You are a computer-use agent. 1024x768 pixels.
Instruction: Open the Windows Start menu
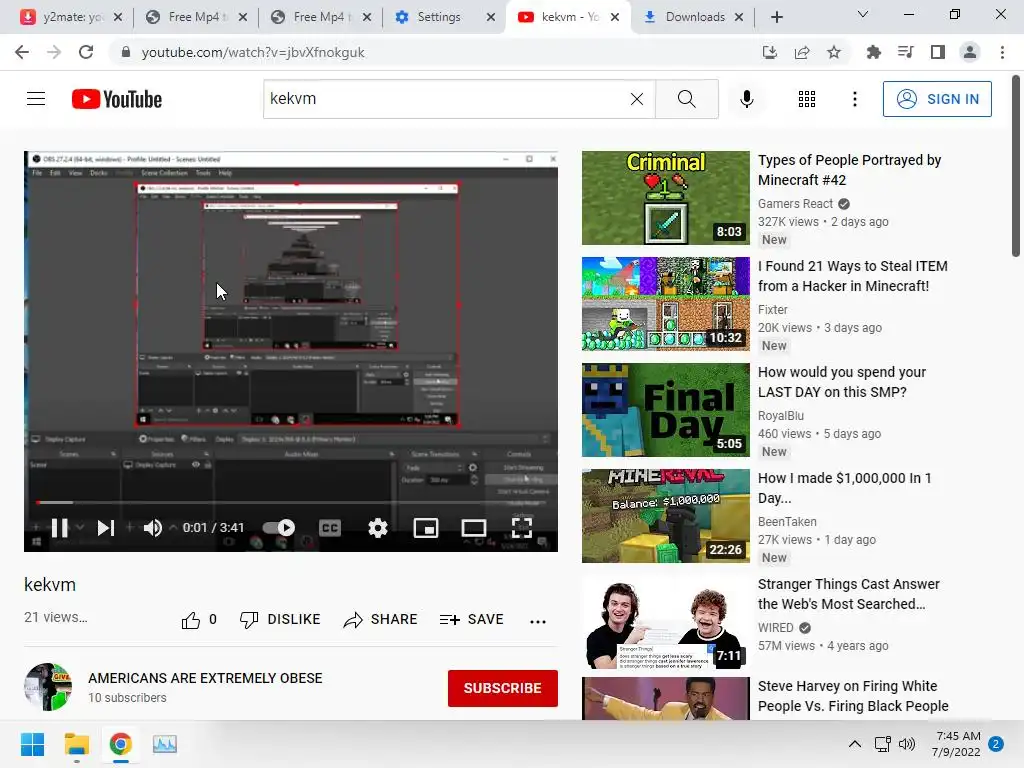click(x=32, y=744)
